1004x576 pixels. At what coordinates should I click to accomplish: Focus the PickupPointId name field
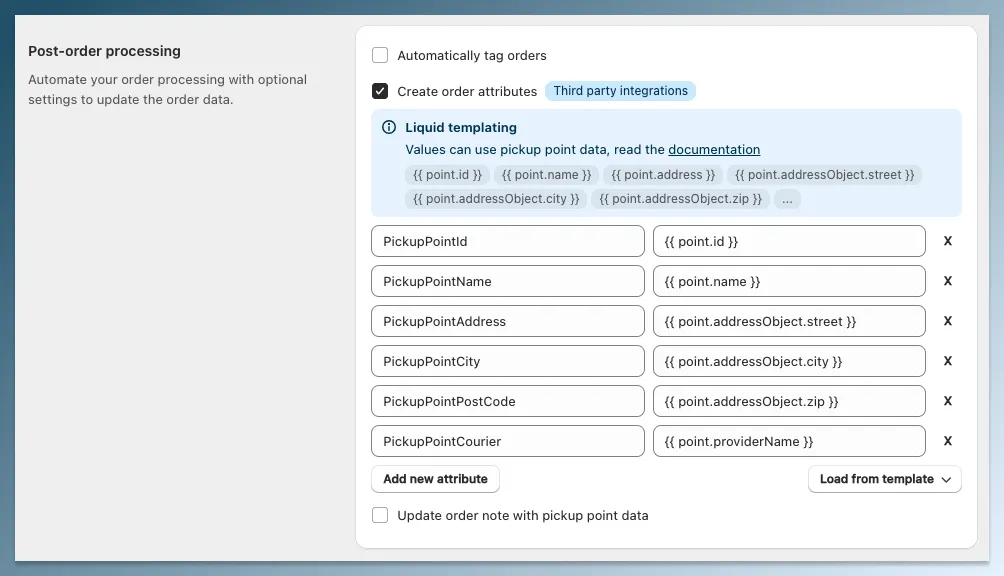click(x=508, y=241)
